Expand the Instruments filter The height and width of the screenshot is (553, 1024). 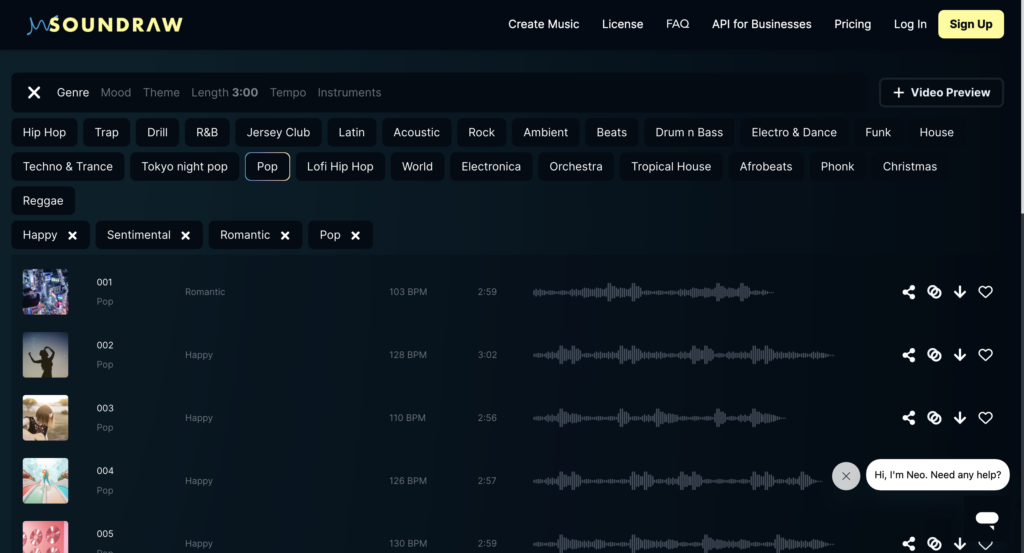(x=349, y=92)
